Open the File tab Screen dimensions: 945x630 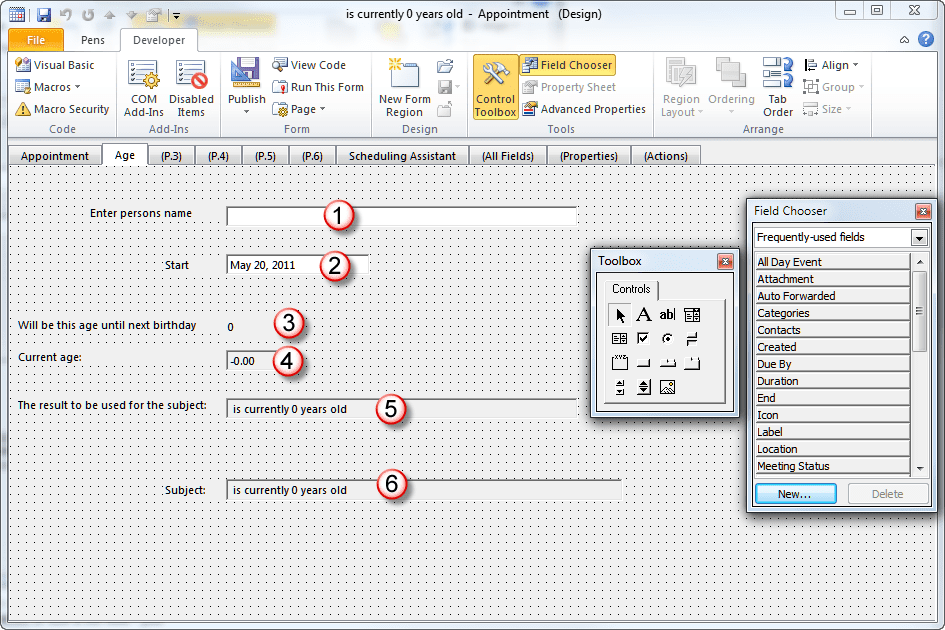pos(36,40)
